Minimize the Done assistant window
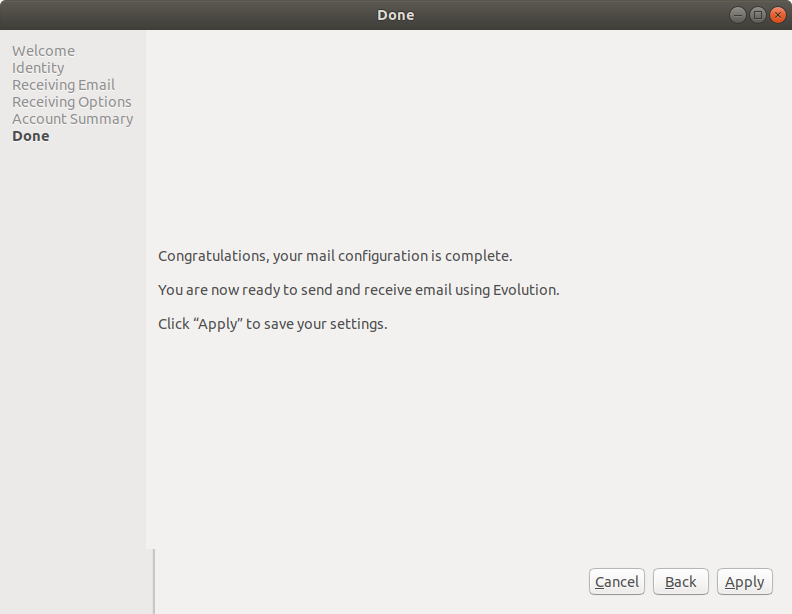This screenshot has width=792, height=614. pos(738,14)
